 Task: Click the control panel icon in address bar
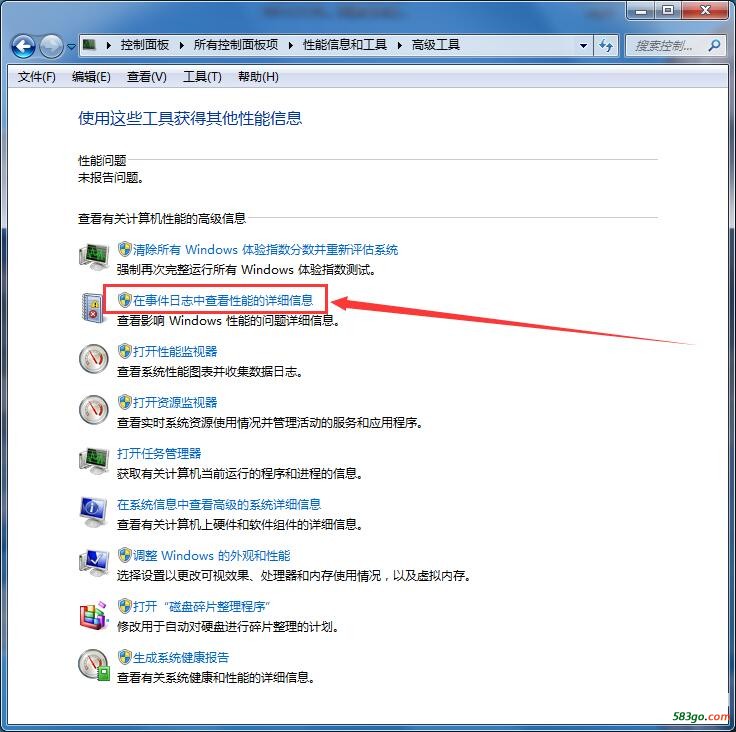click(90, 45)
